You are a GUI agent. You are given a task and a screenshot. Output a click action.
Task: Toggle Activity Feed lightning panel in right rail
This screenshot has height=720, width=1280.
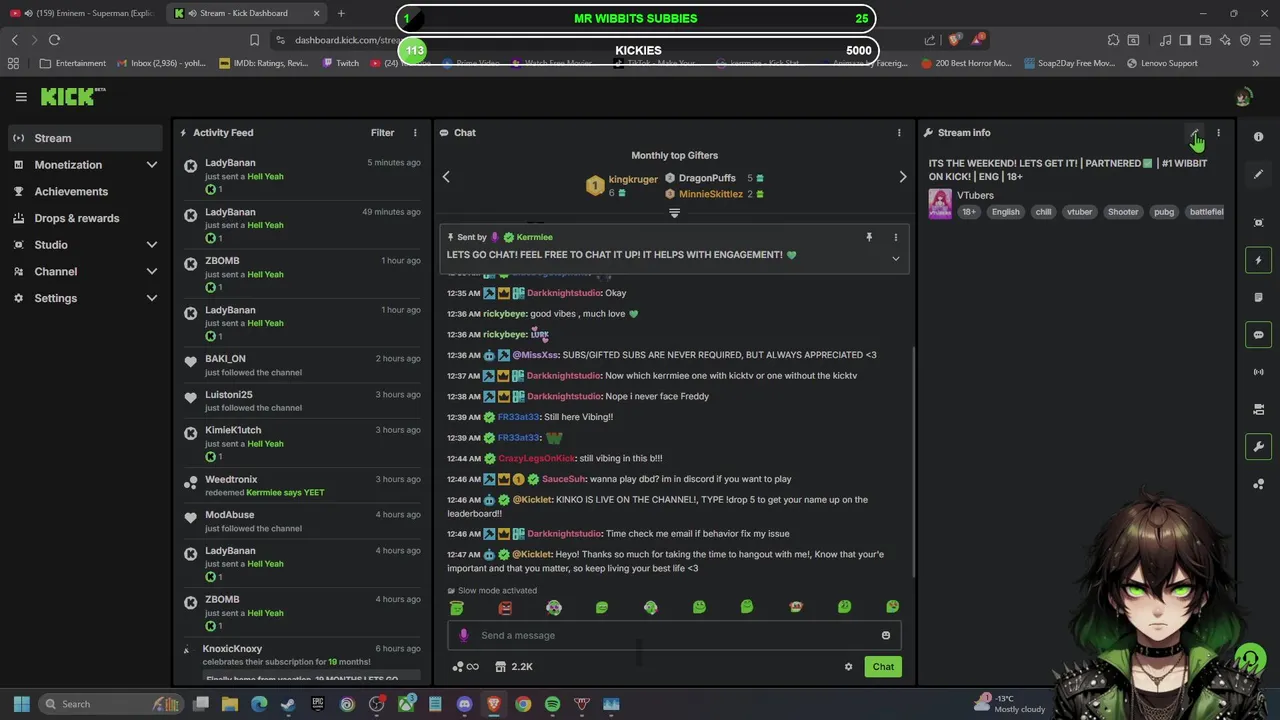pyautogui.click(x=1259, y=260)
